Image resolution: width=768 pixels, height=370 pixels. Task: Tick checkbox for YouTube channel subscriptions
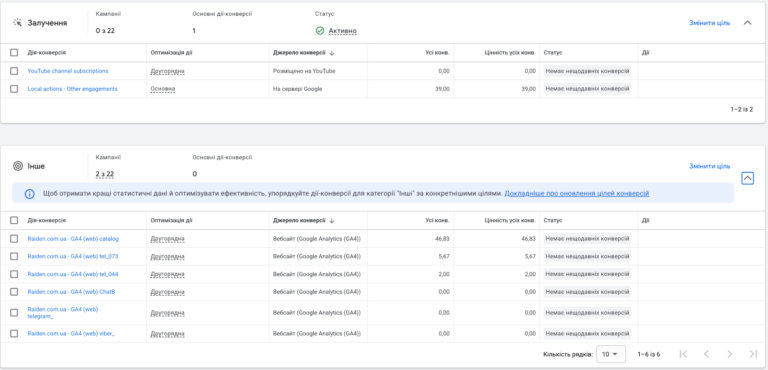(14, 71)
